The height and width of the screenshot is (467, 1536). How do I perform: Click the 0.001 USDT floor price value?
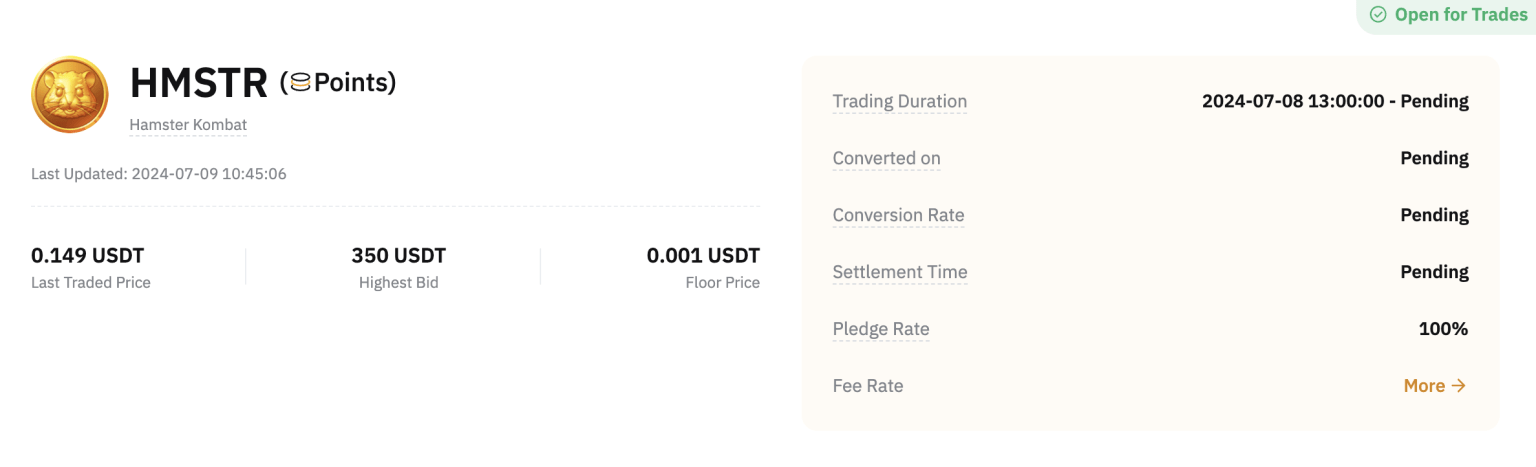(703, 256)
